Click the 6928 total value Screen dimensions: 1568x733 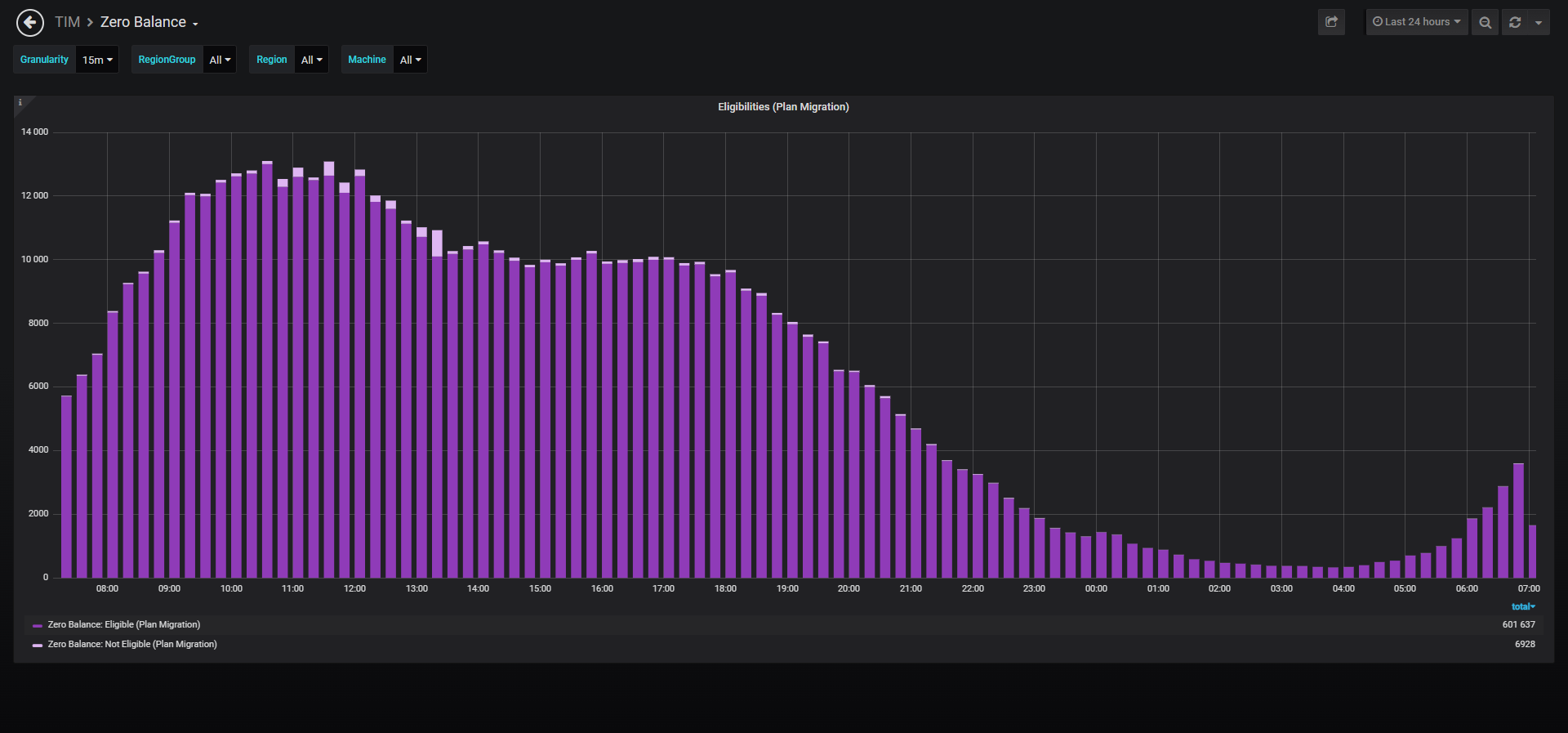(1525, 644)
